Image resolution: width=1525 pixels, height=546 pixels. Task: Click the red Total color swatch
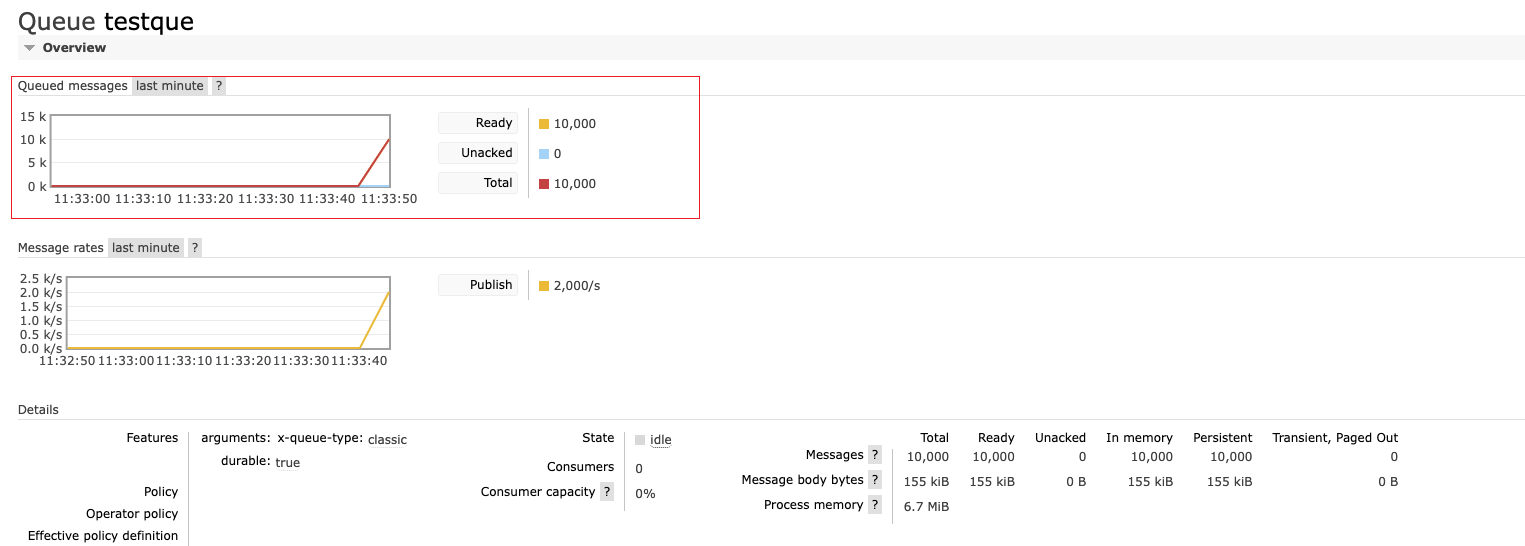pos(544,184)
